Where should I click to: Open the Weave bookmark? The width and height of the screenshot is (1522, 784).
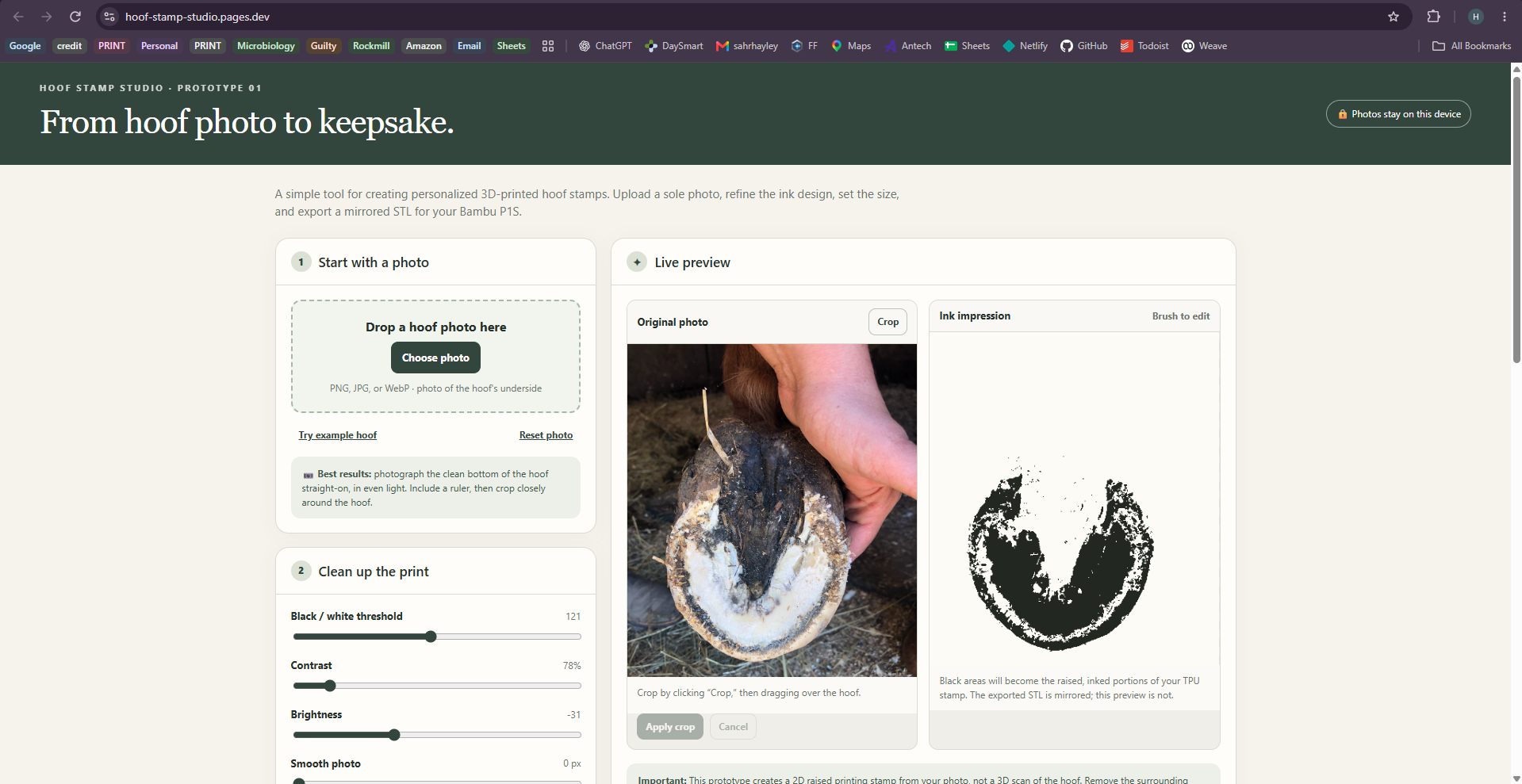(x=1204, y=46)
